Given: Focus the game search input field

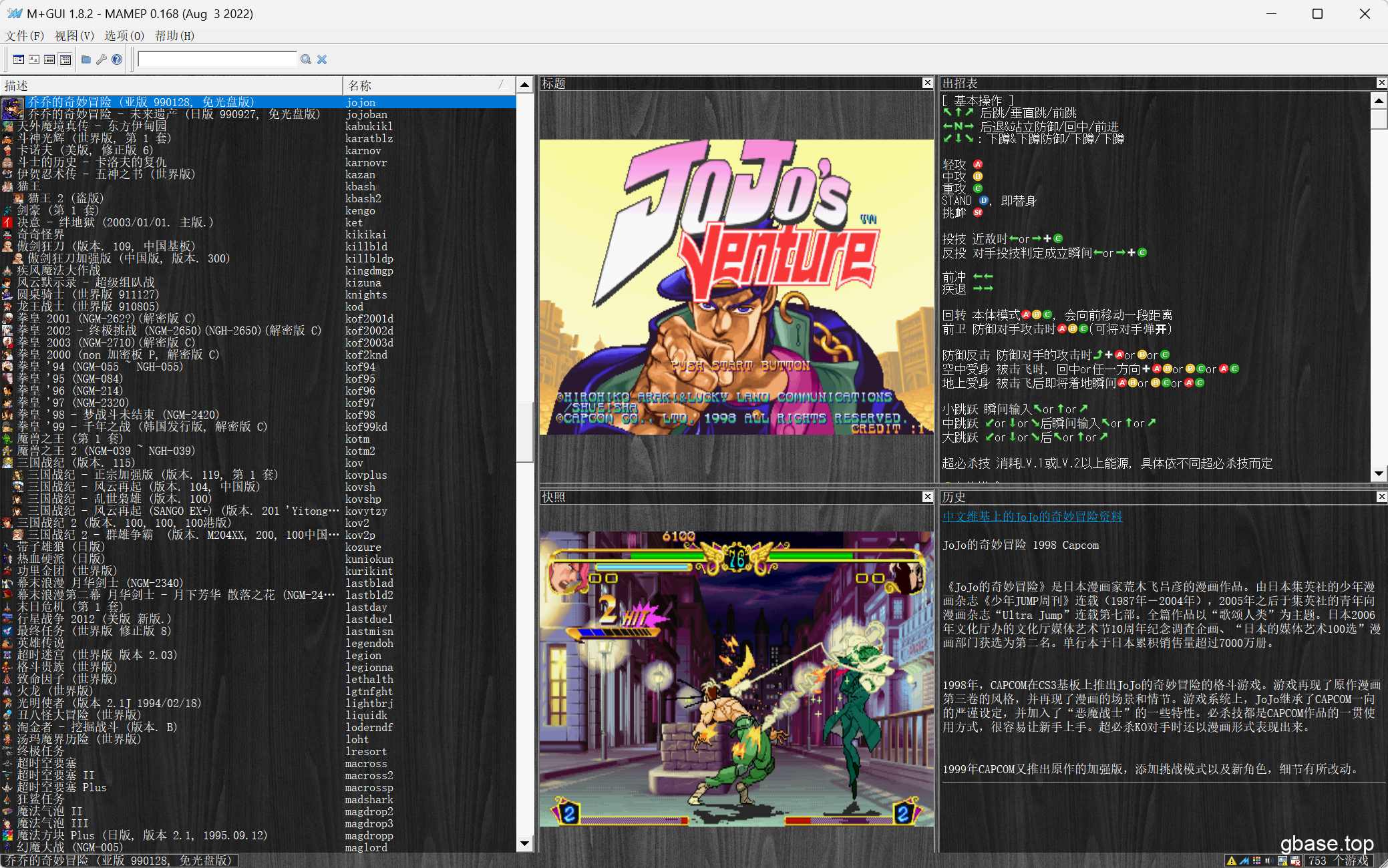Looking at the screenshot, I should pyautogui.click(x=217, y=59).
